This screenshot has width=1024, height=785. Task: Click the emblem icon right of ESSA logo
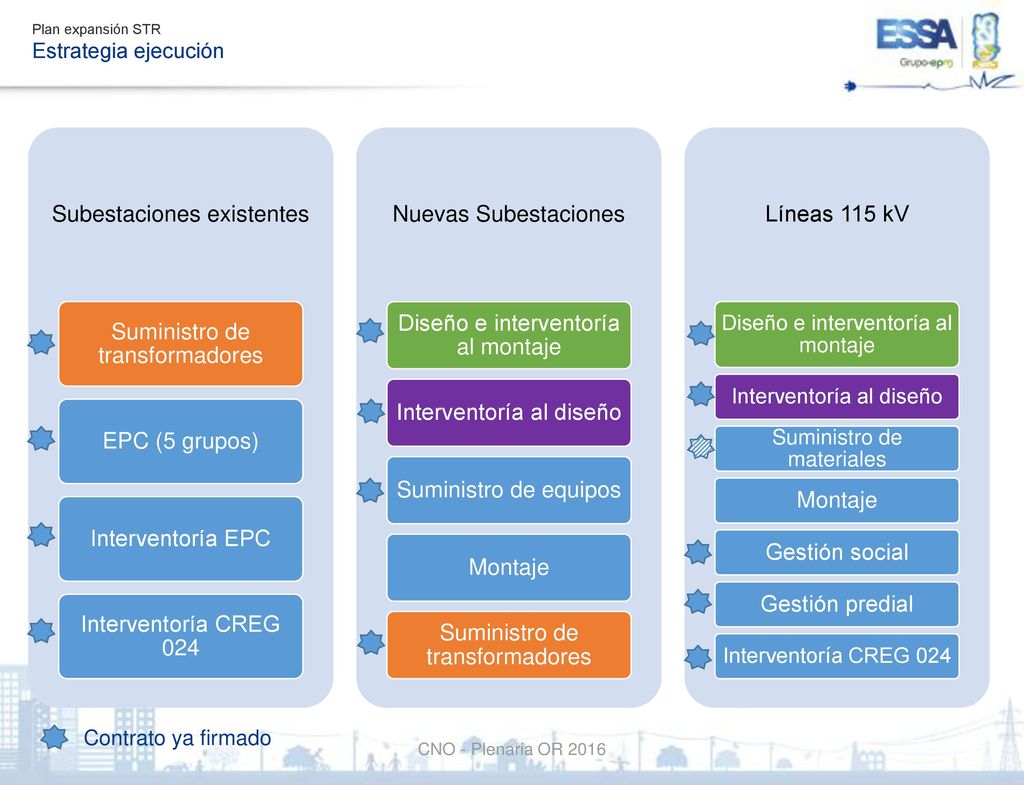pyautogui.click(x=985, y=40)
